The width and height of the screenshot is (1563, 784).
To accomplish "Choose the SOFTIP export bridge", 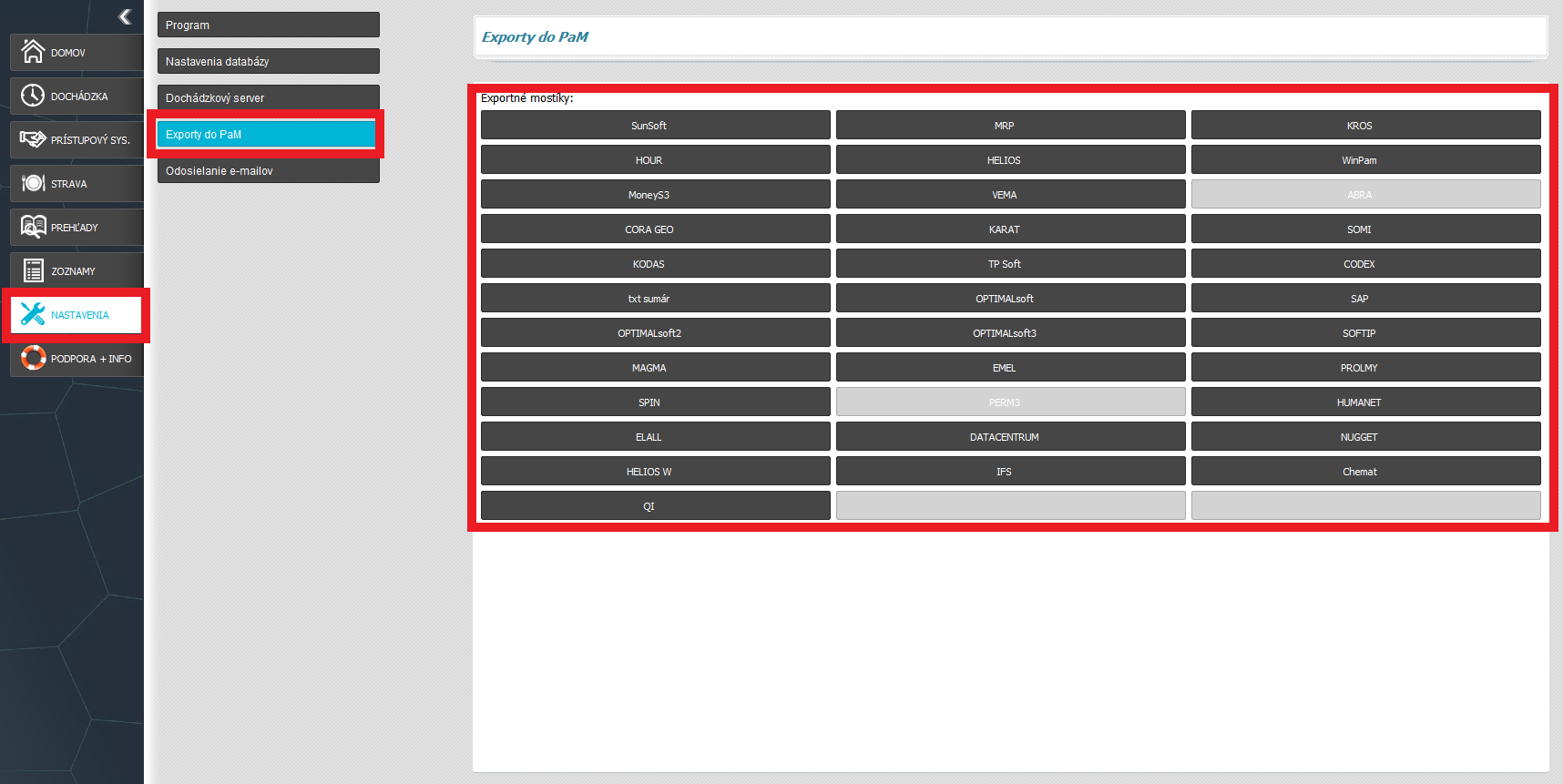I will point(1366,332).
